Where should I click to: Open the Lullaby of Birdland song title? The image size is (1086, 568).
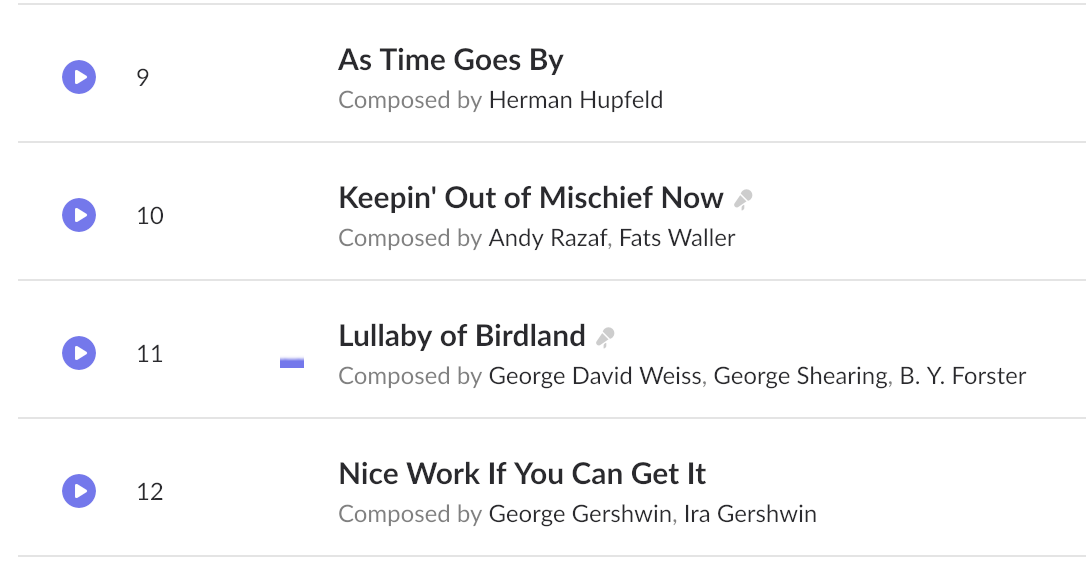point(462,336)
